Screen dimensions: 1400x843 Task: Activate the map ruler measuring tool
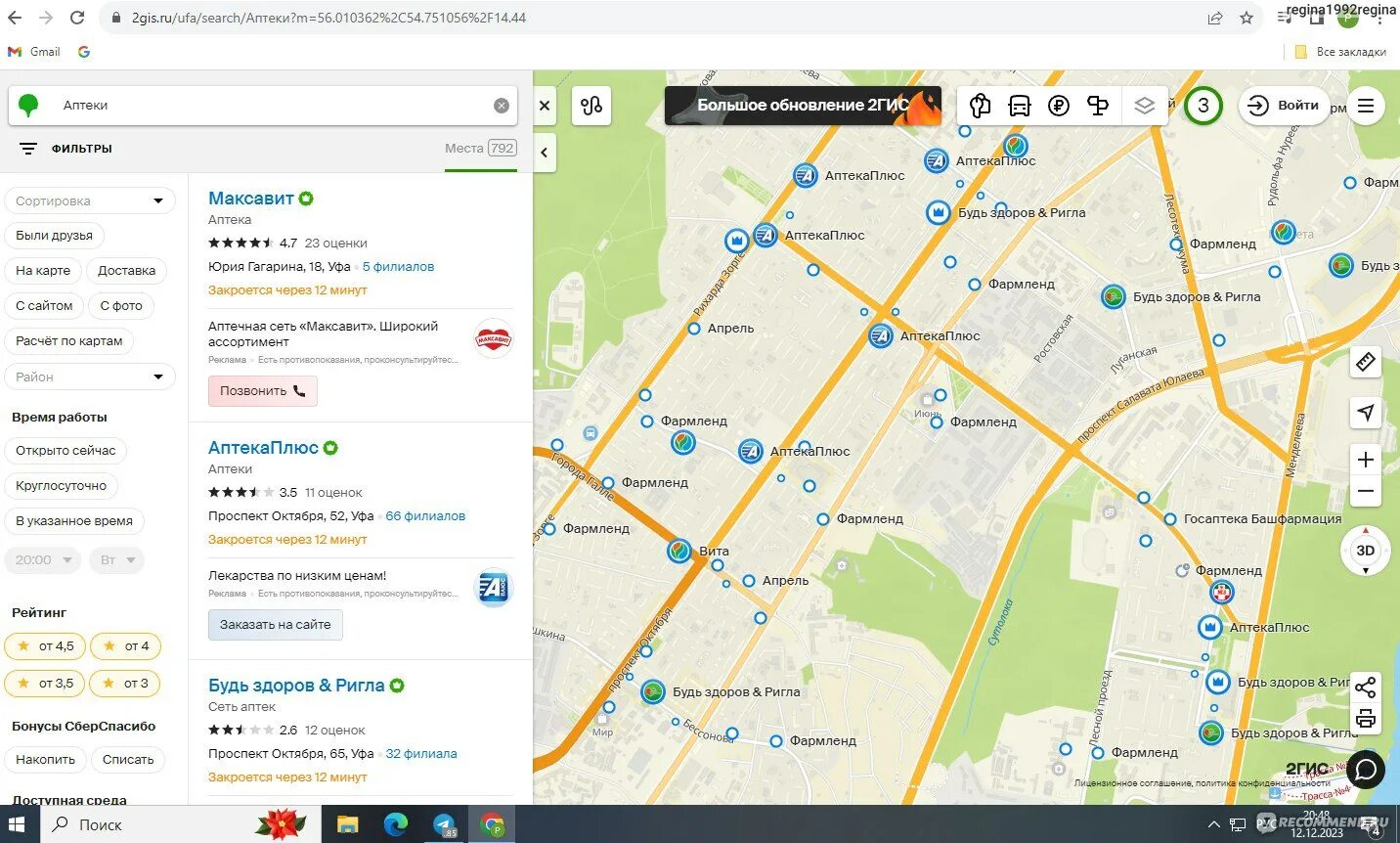tap(1366, 362)
